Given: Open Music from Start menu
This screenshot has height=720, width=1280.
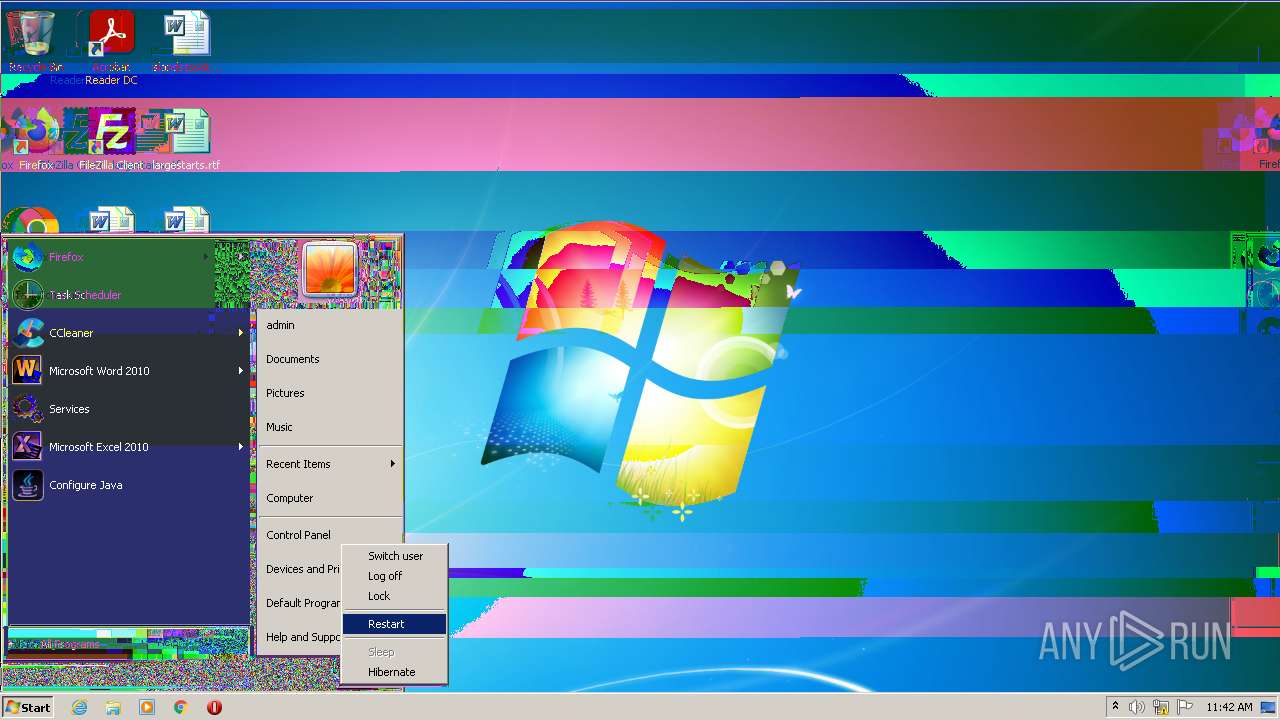Looking at the screenshot, I should [x=329, y=427].
